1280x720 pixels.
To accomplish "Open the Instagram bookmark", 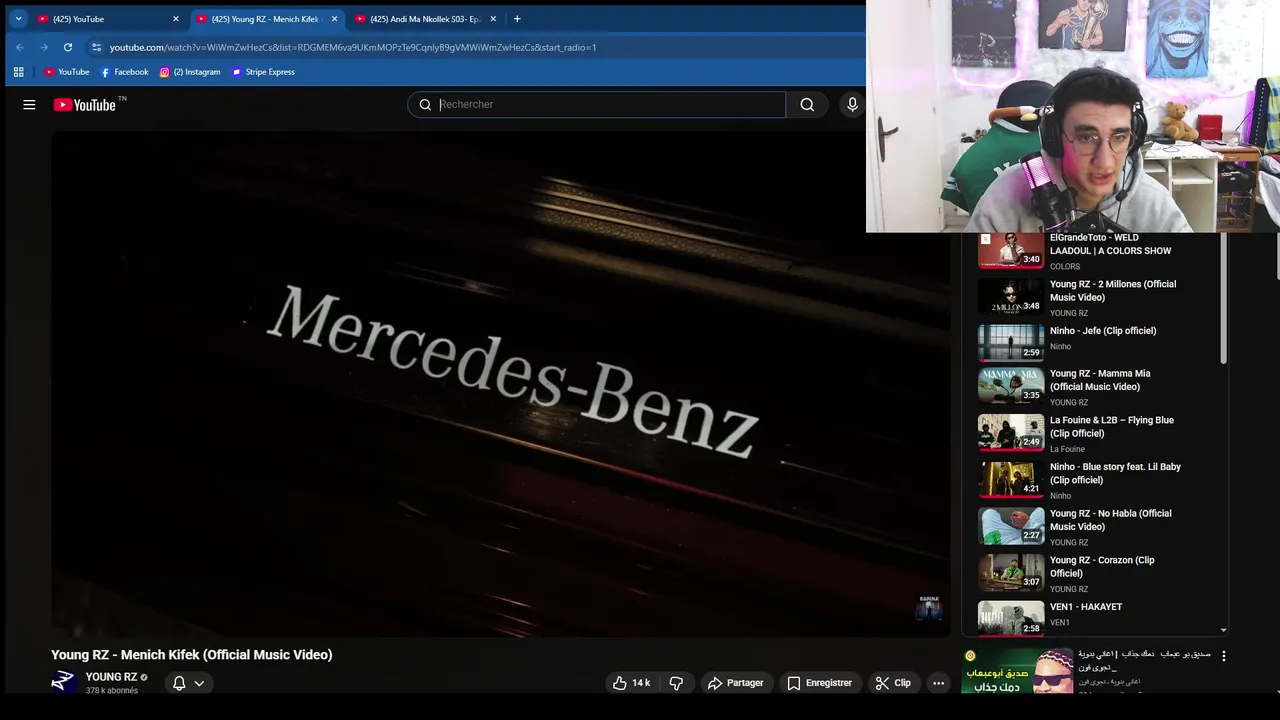I will (190, 72).
